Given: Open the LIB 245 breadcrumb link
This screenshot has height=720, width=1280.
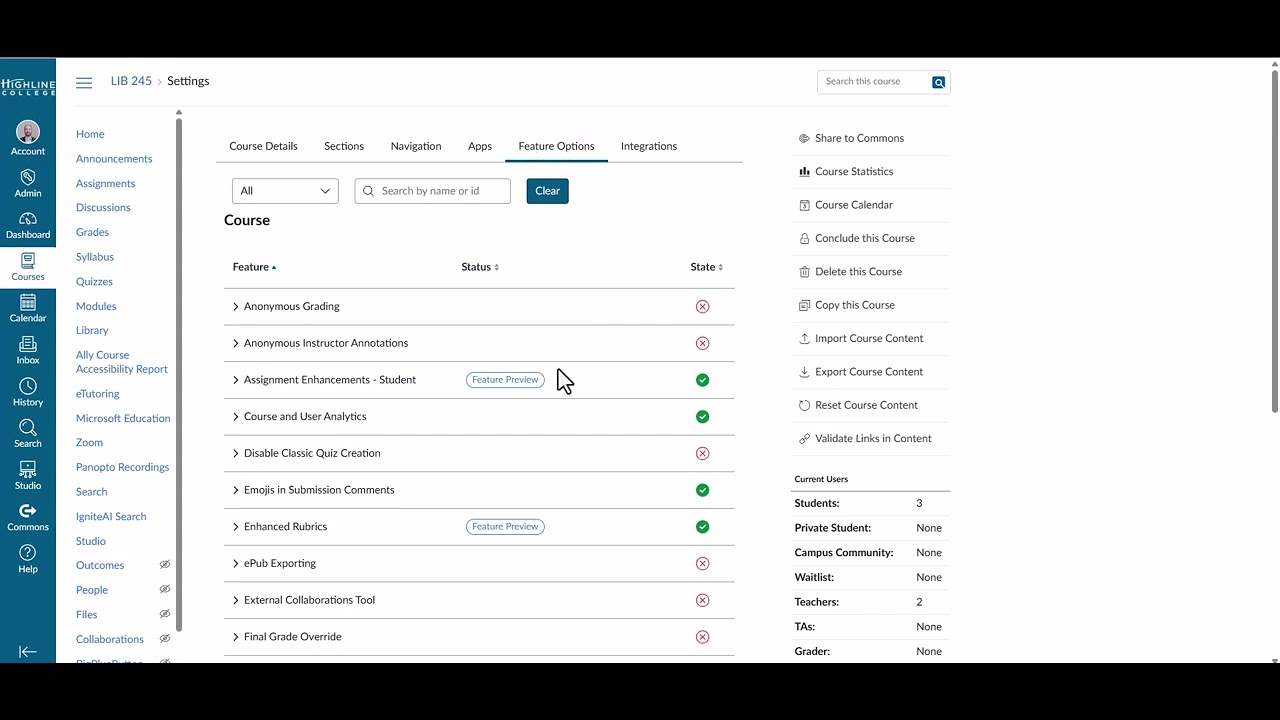Looking at the screenshot, I should (131, 81).
